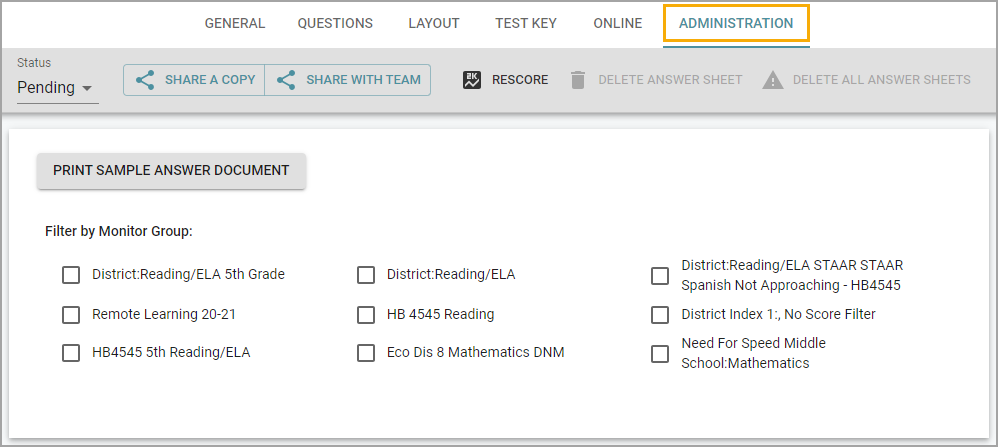Click the trash can Delete Answer Sheet icon
This screenshot has width=998, height=447.
(x=578, y=80)
